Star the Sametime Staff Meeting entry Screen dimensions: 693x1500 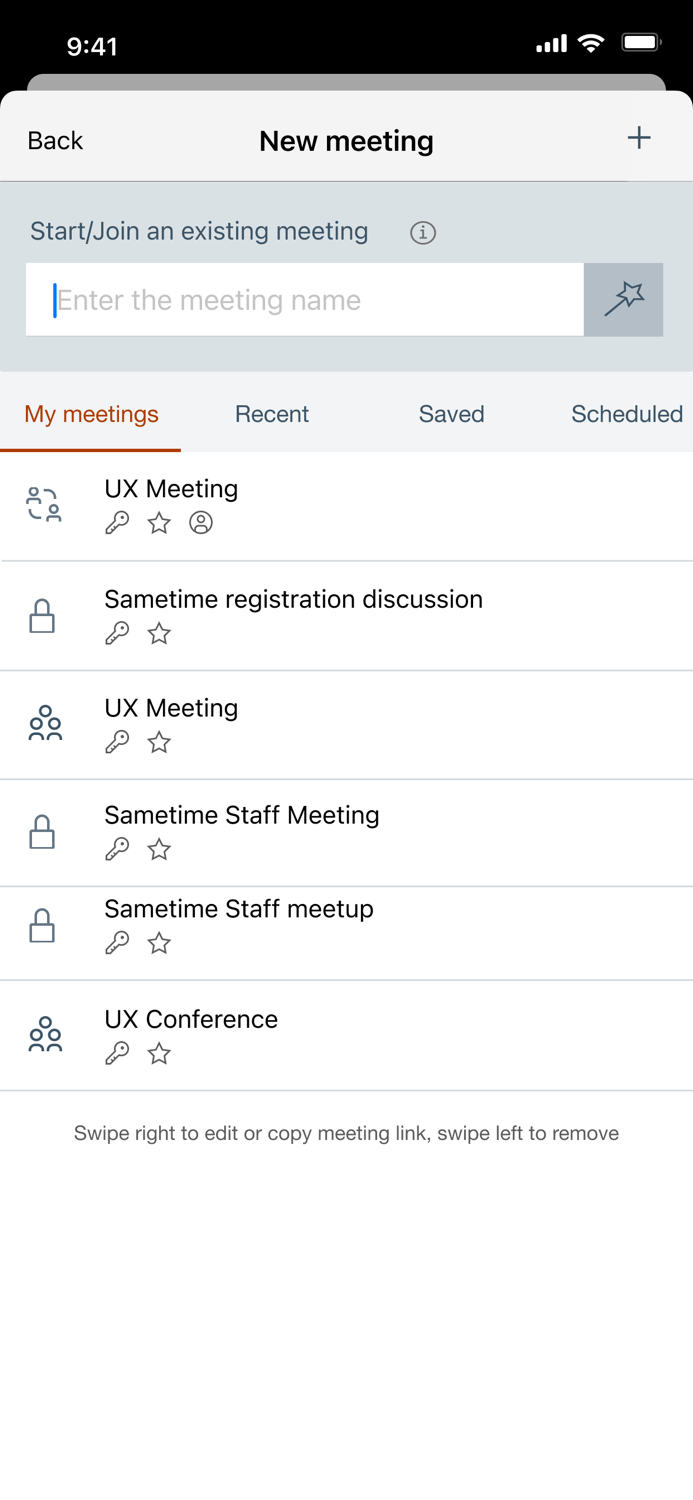158,848
